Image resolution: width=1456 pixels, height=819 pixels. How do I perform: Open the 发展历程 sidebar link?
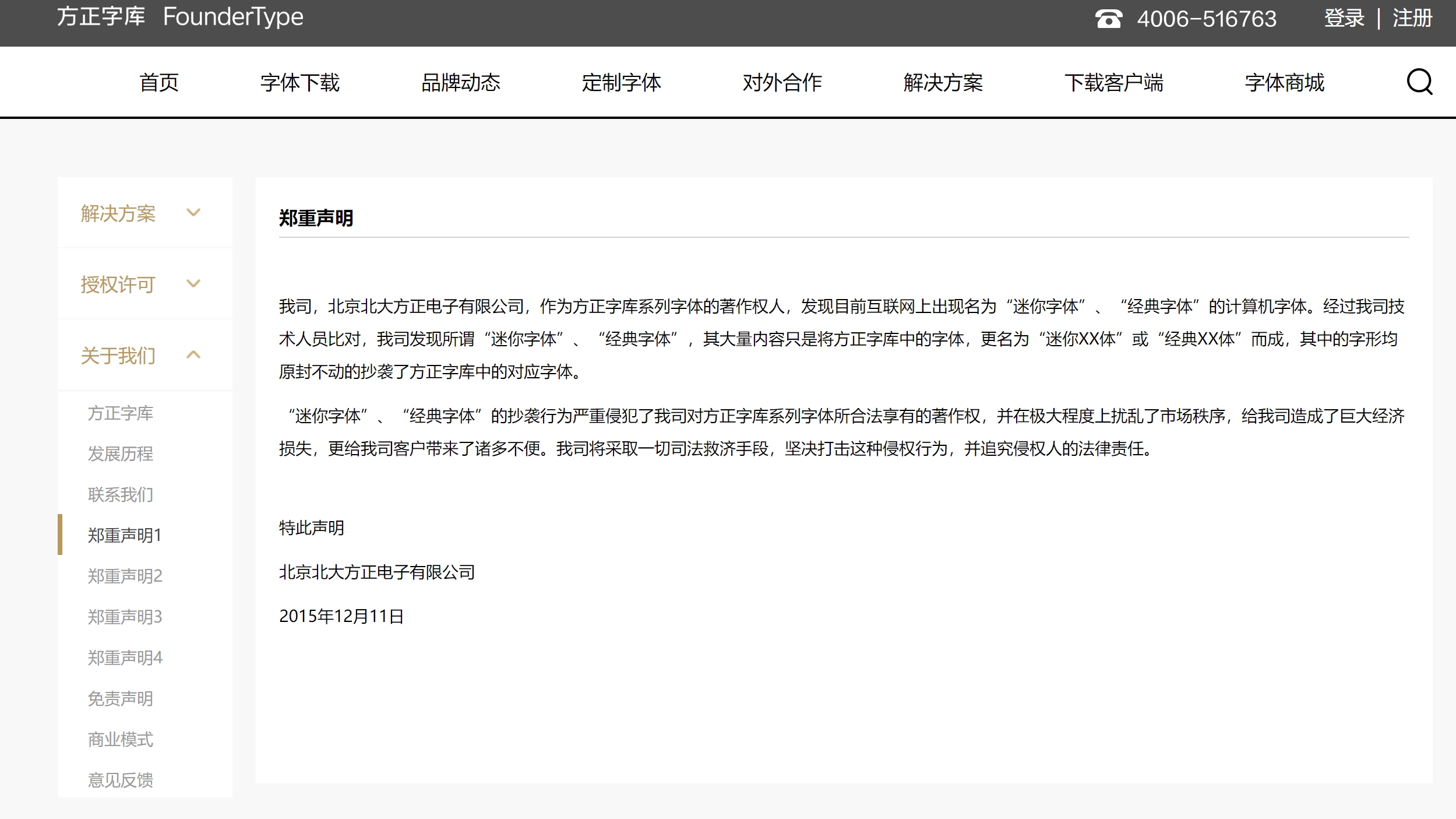[121, 454]
